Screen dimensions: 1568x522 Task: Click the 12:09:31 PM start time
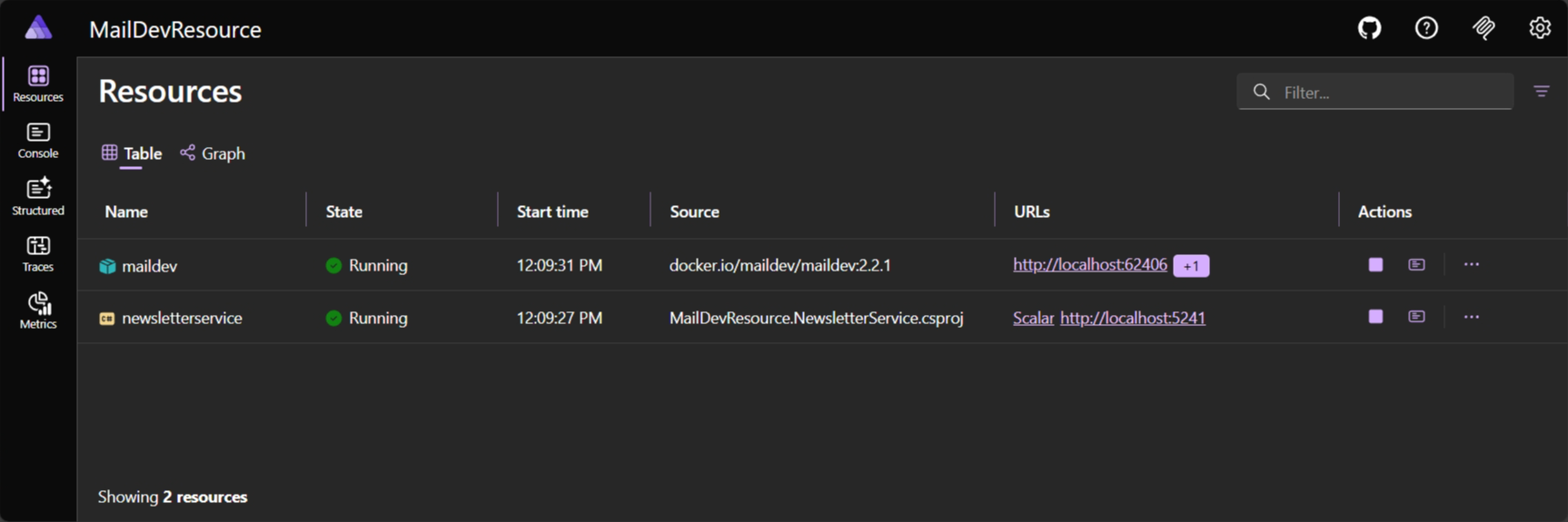[560, 265]
